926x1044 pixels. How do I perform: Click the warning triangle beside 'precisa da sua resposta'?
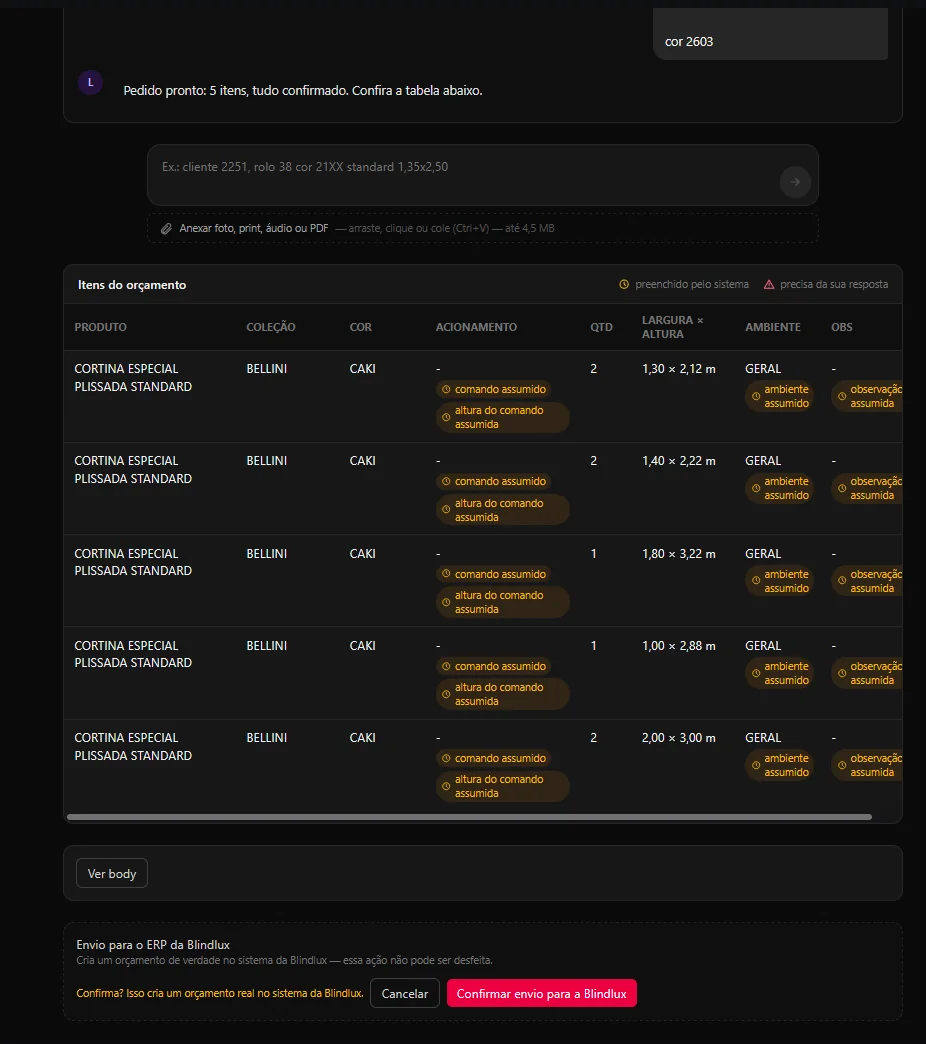pyautogui.click(x=769, y=284)
